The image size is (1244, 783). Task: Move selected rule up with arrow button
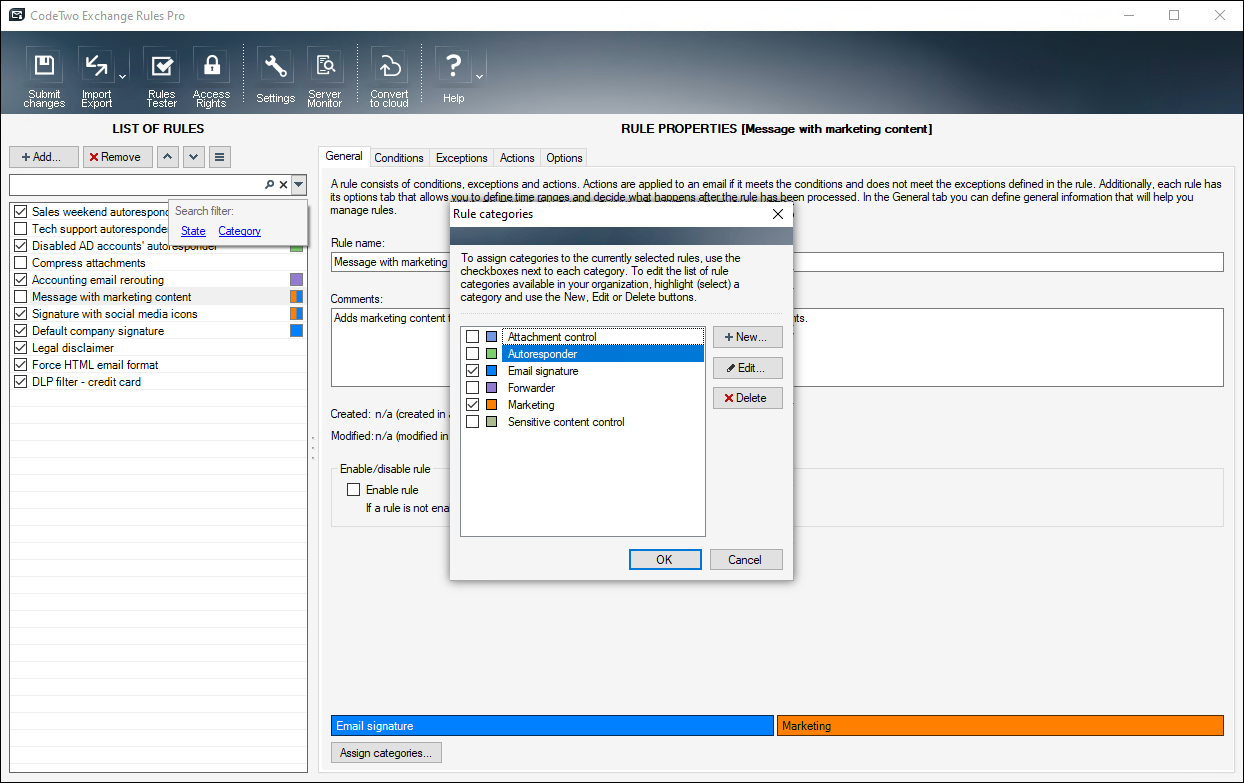(x=168, y=157)
